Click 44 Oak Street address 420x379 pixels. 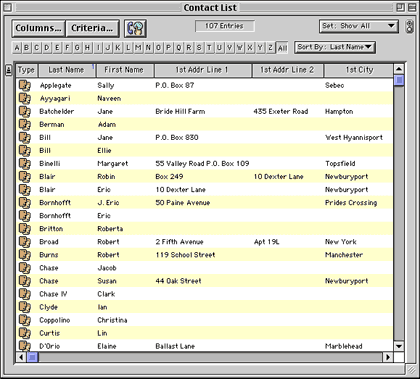tap(178, 281)
